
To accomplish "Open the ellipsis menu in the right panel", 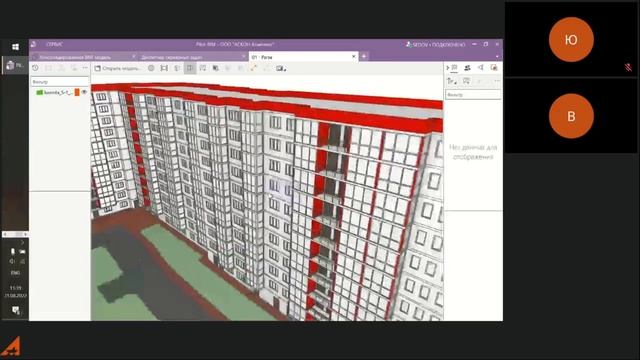I will [x=496, y=81].
